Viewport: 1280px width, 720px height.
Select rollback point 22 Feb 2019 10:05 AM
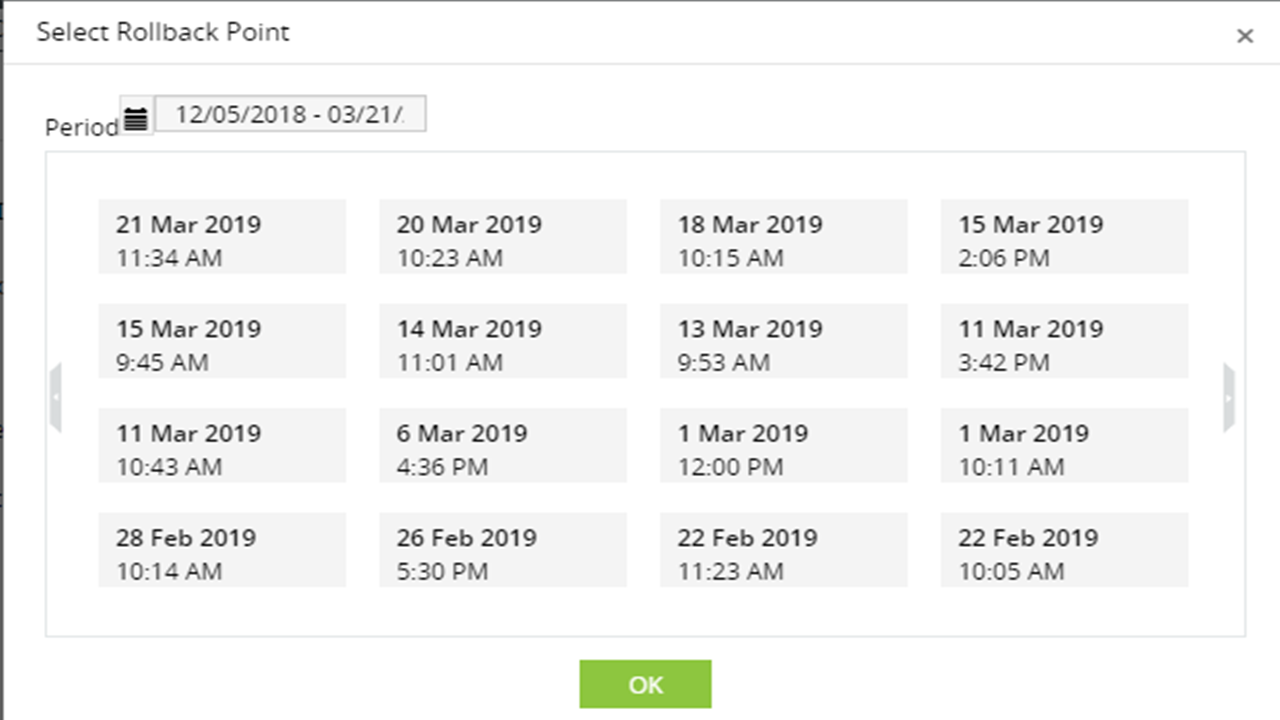coord(1065,550)
